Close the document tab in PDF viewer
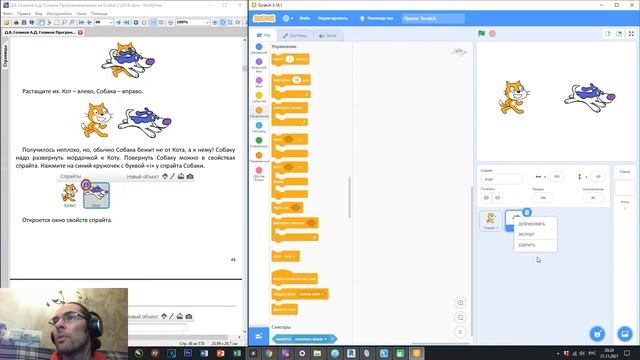This screenshot has height=360, width=640. [x=80, y=32]
